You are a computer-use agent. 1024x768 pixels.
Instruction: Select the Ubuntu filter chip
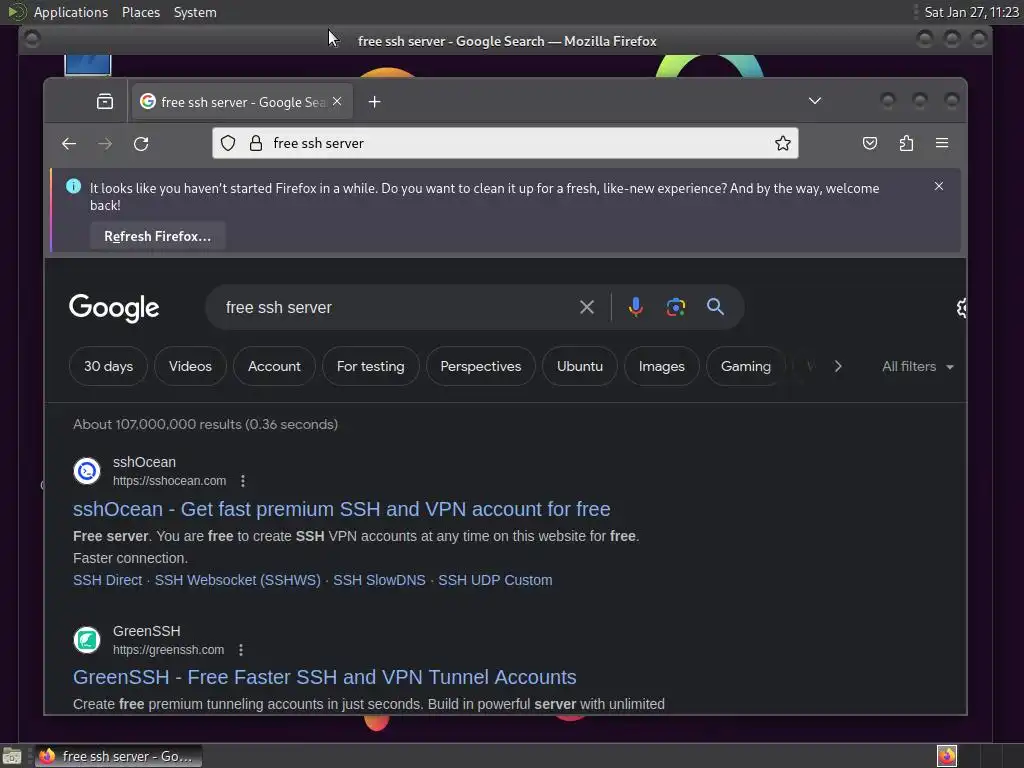(579, 366)
